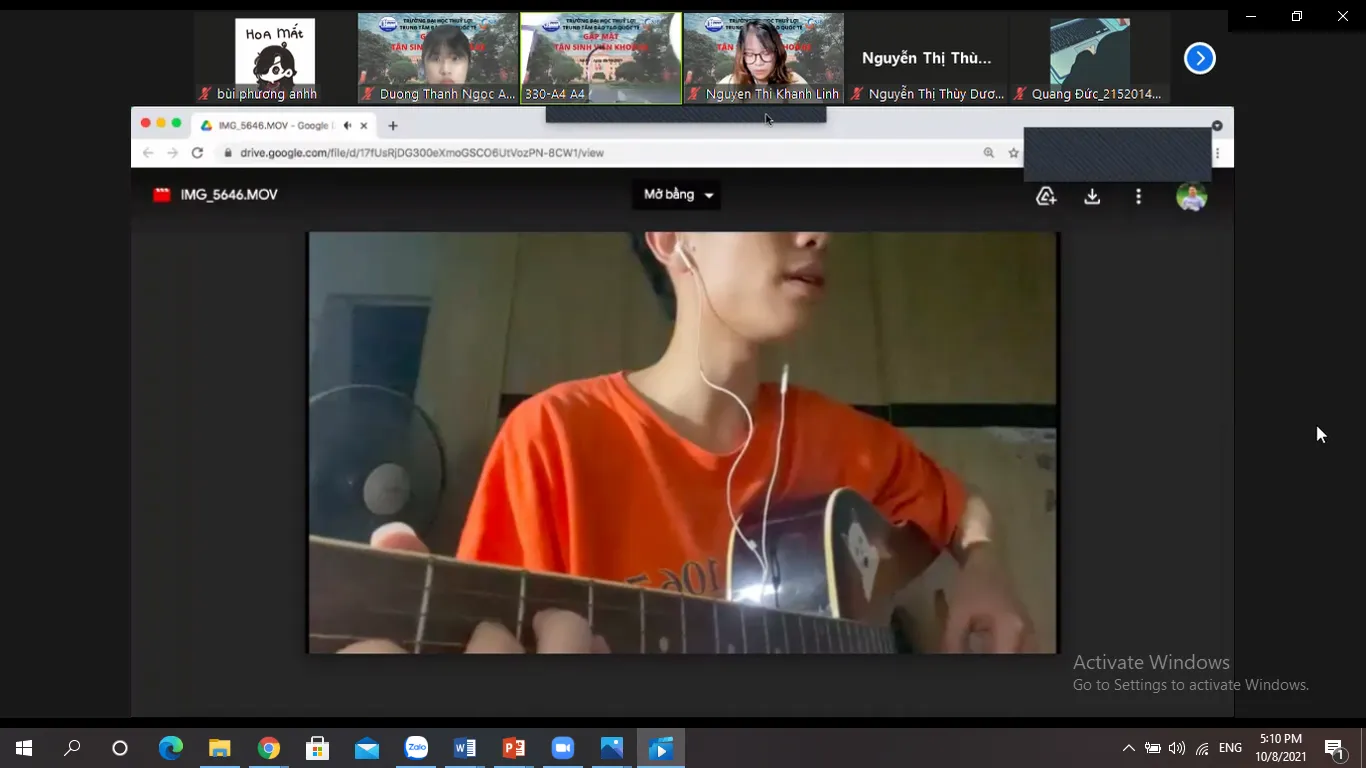Click the volume icon in system tray
This screenshot has height=768, width=1366.
[x=1177, y=748]
